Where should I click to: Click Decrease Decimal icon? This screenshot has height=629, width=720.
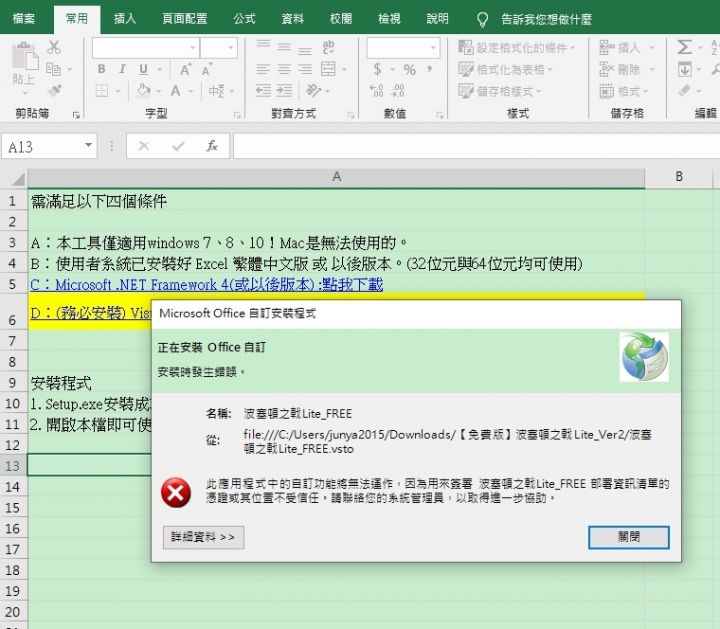397,90
